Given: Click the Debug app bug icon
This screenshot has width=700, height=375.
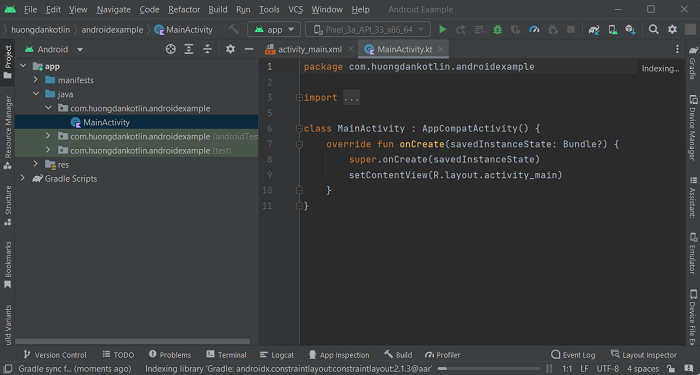Looking at the screenshot, I should [497, 29].
